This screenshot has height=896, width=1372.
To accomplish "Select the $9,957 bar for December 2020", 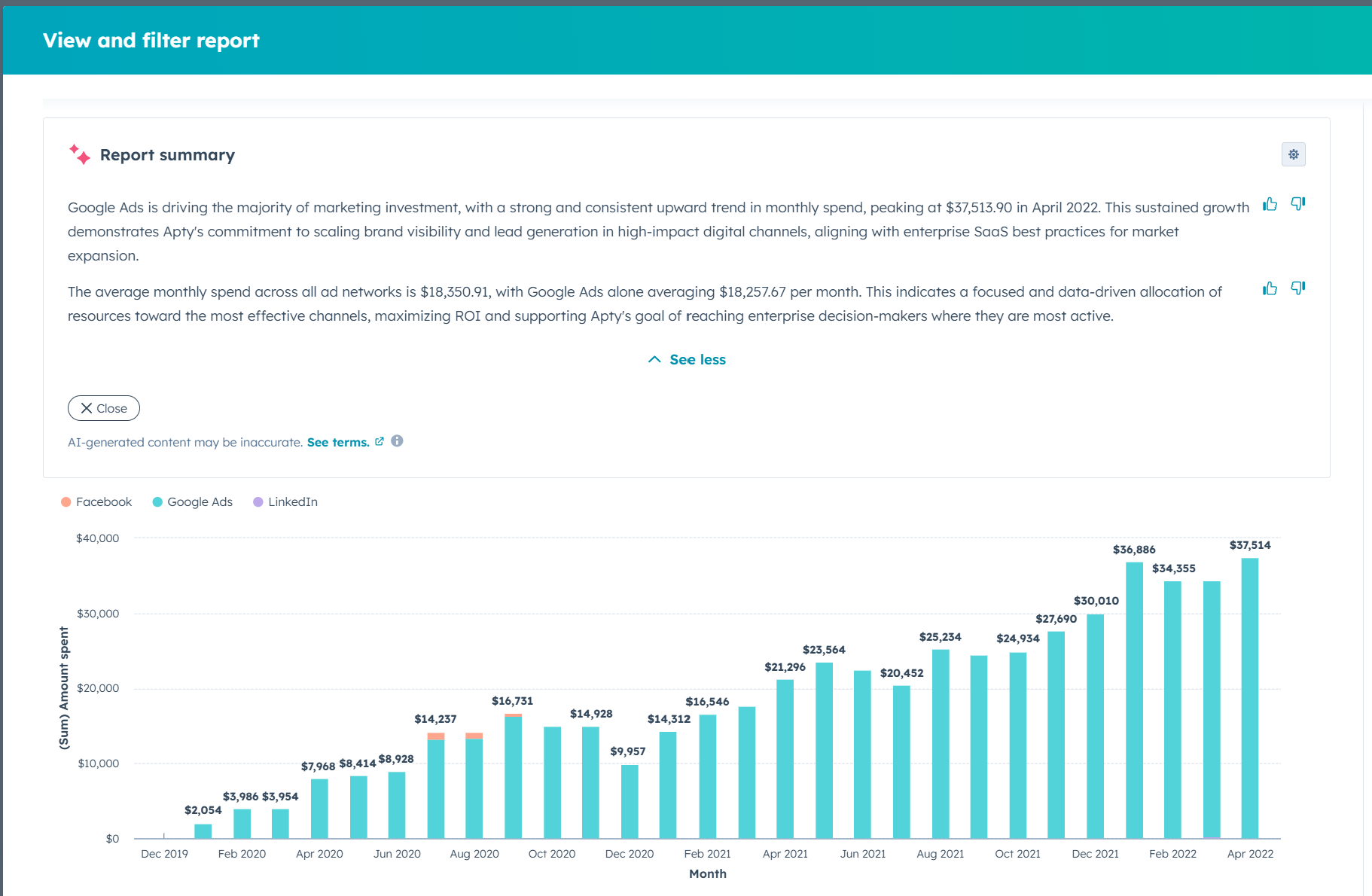I will click(630, 802).
